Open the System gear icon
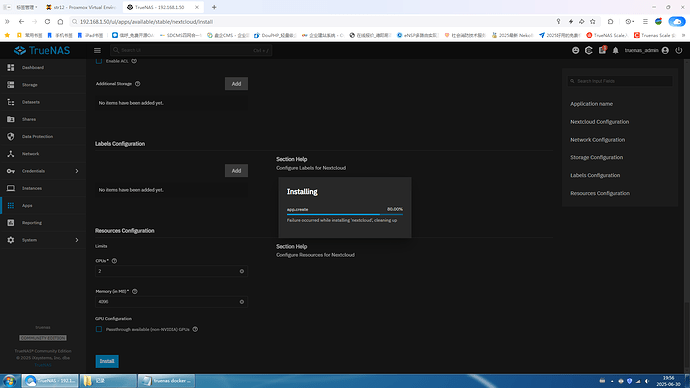Image resolution: width=690 pixels, height=388 pixels. click(11, 240)
